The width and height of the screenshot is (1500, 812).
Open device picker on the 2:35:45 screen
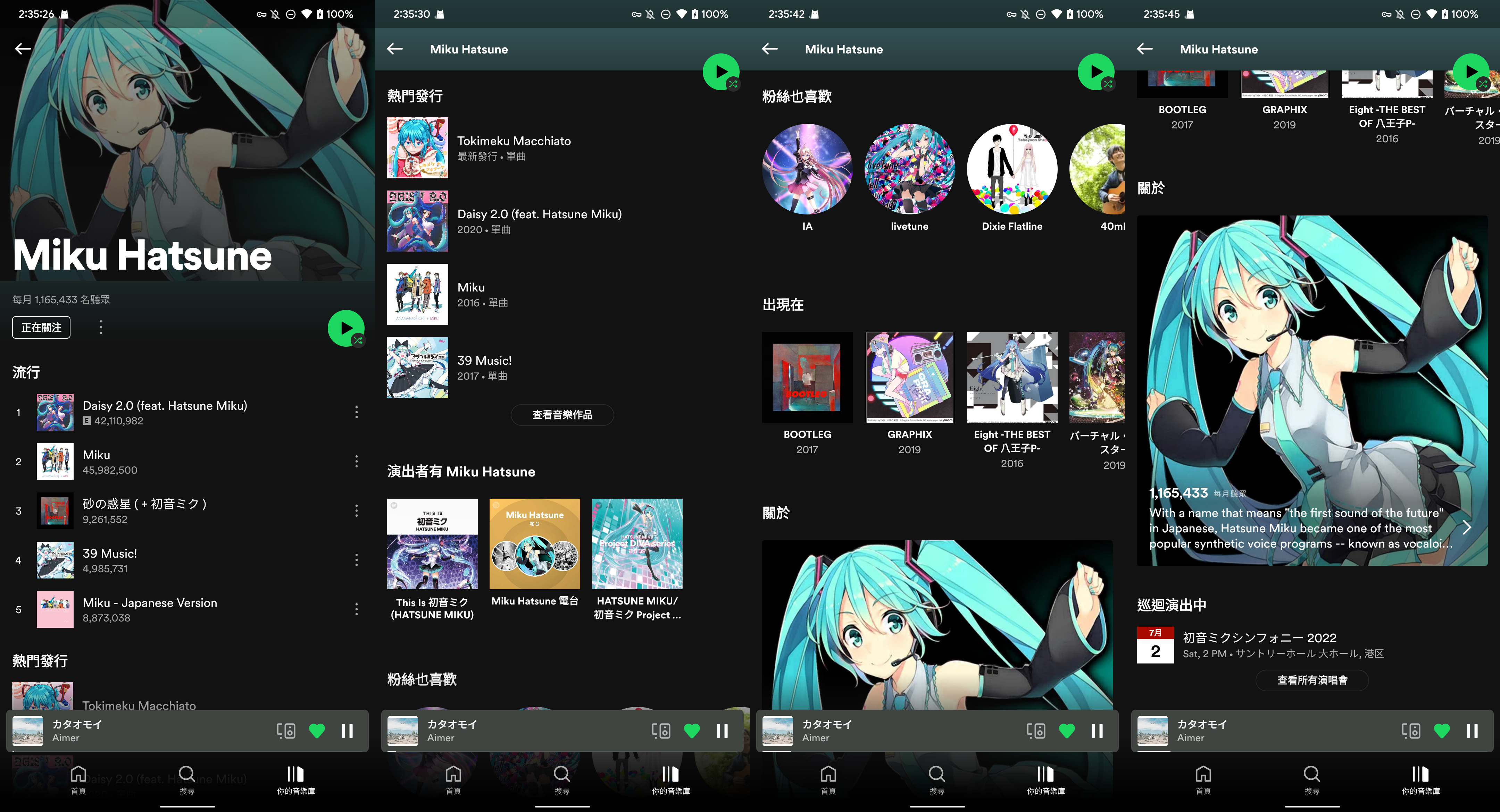(x=1411, y=730)
